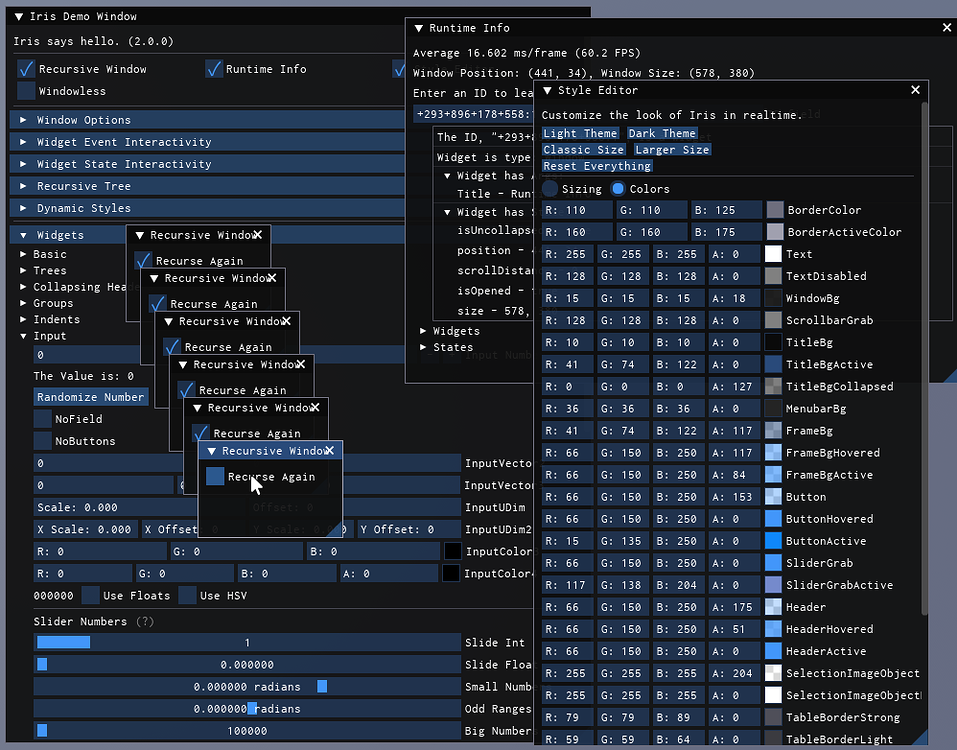Enable the NoField checkbox

click(41, 419)
